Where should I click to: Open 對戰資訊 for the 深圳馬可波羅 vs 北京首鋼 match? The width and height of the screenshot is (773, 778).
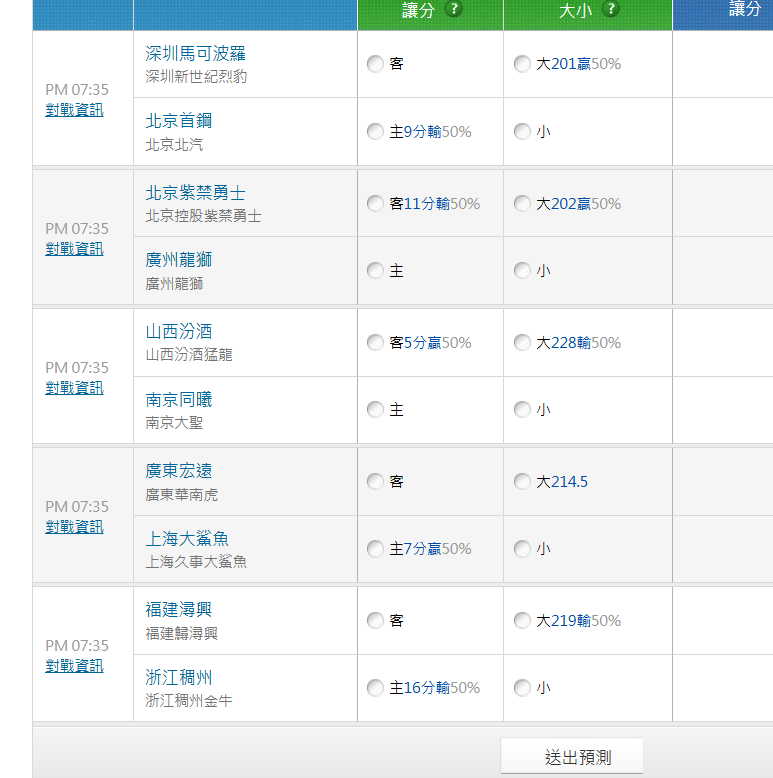tap(74, 110)
